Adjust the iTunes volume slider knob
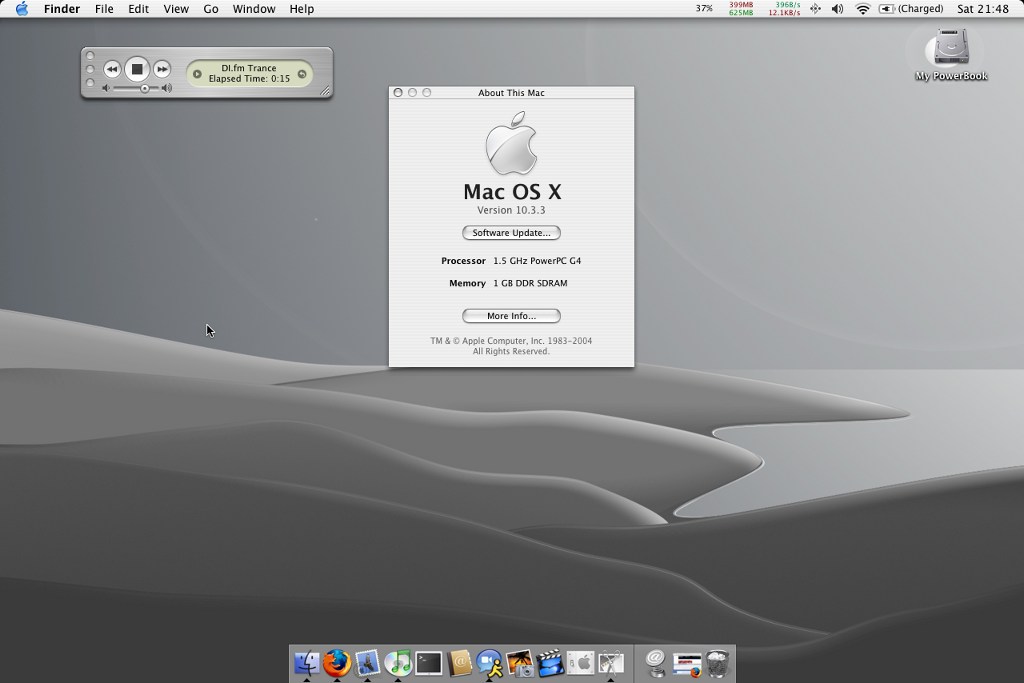Image resolution: width=1024 pixels, height=683 pixels. [x=145, y=88]
